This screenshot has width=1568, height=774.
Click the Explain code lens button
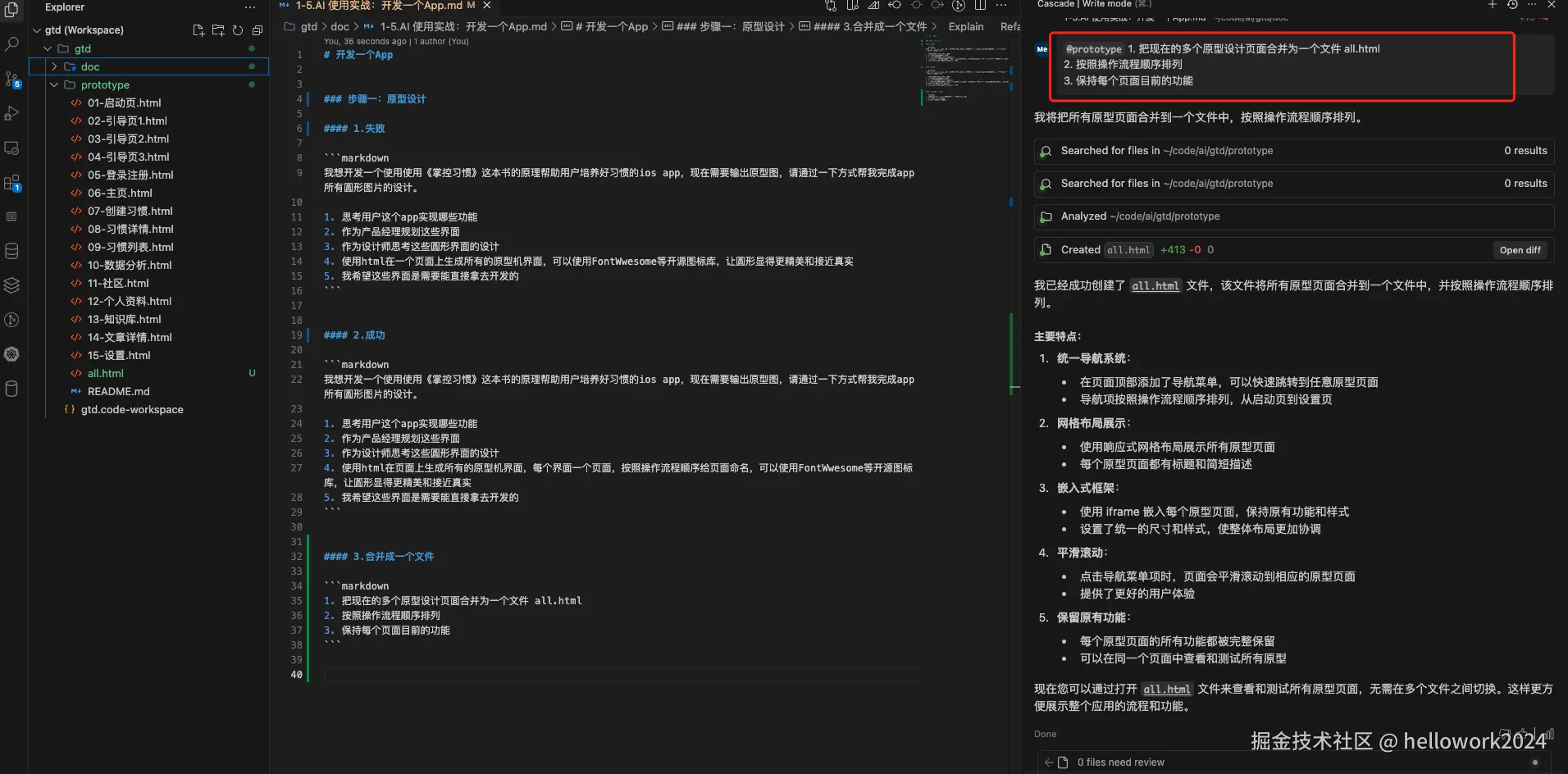pos(966,27)
